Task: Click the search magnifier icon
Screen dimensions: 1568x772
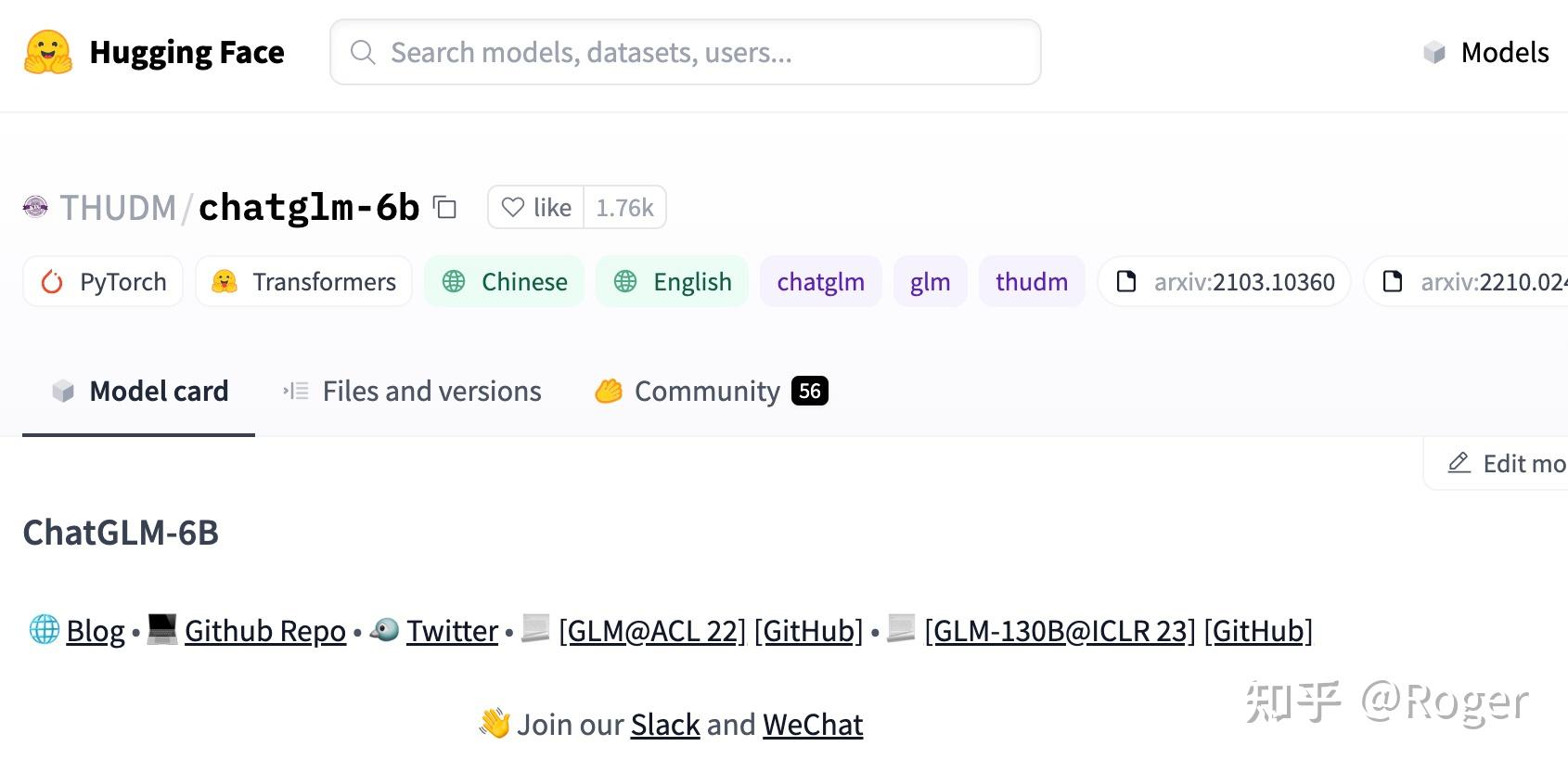Action: click(x=363, y=53)
